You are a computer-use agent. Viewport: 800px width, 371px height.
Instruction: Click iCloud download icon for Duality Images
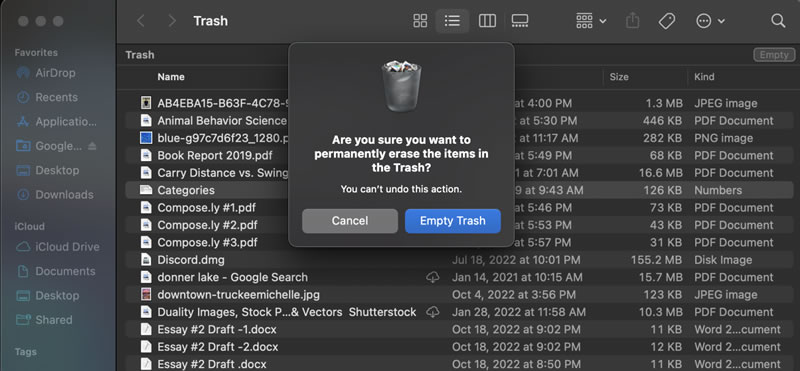tap(433, 312)
